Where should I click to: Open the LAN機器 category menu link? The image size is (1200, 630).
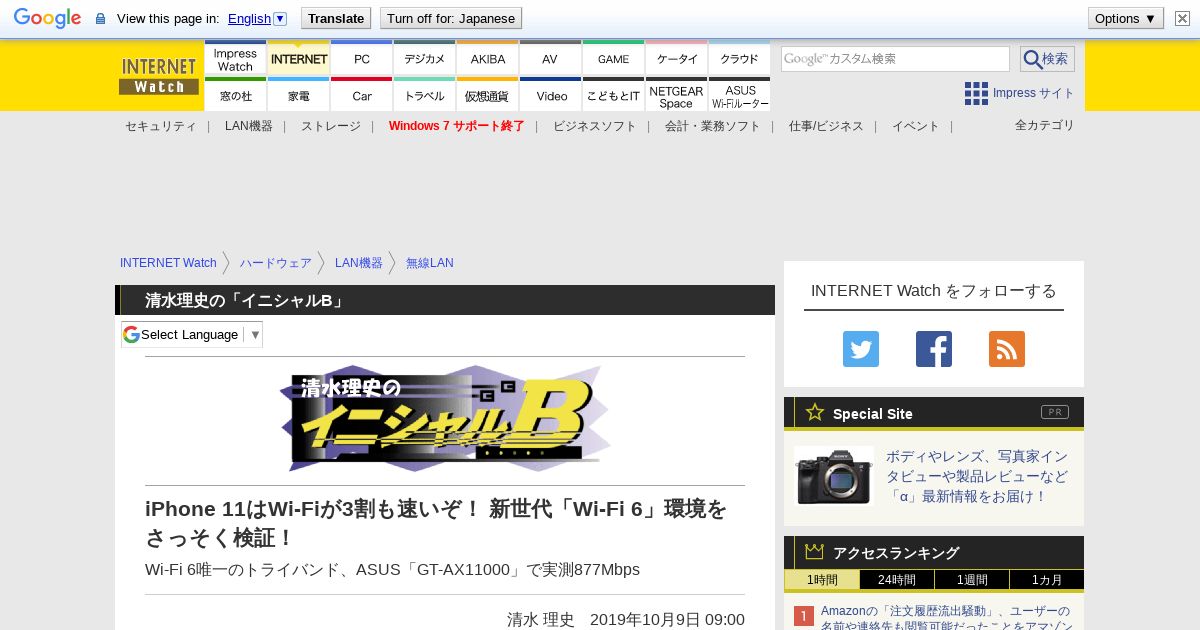click(x=249, y=126)
